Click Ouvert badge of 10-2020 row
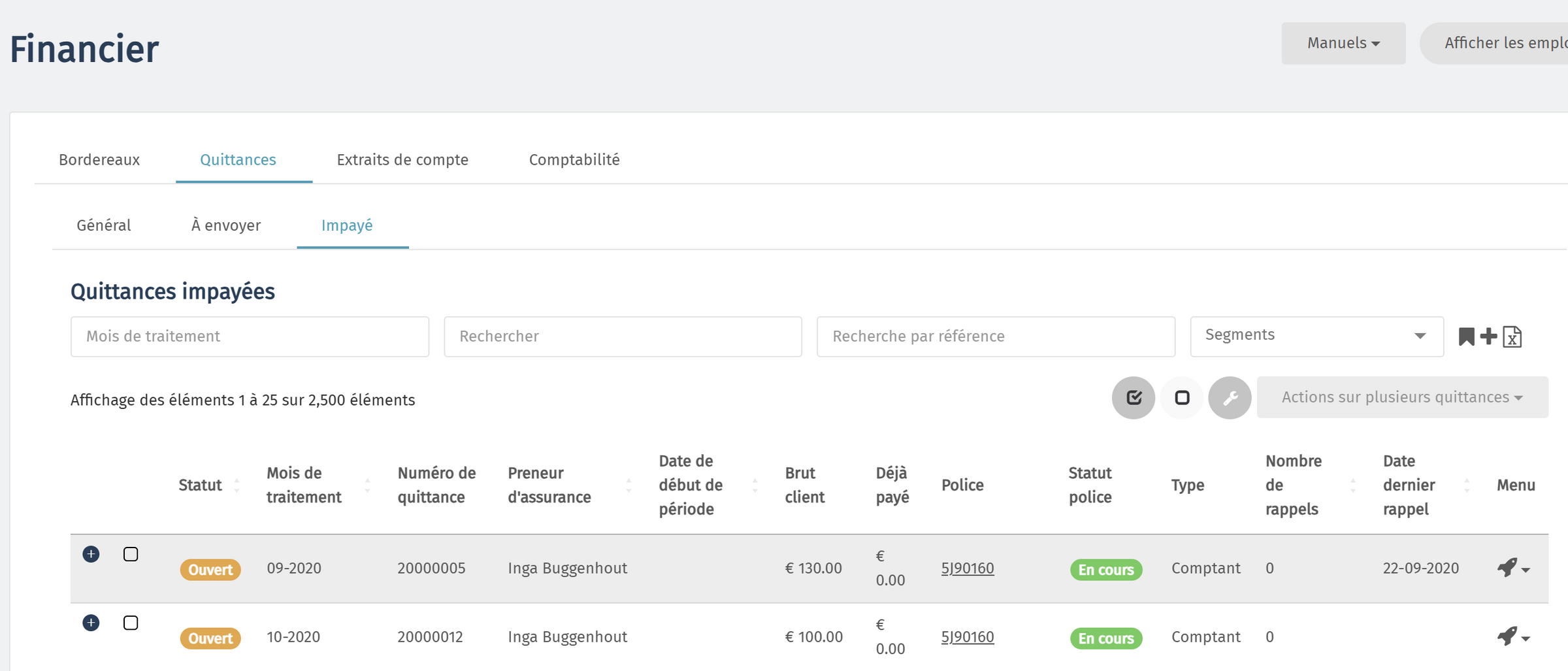This screenshot has height=671, width=1568. [210, 638]
